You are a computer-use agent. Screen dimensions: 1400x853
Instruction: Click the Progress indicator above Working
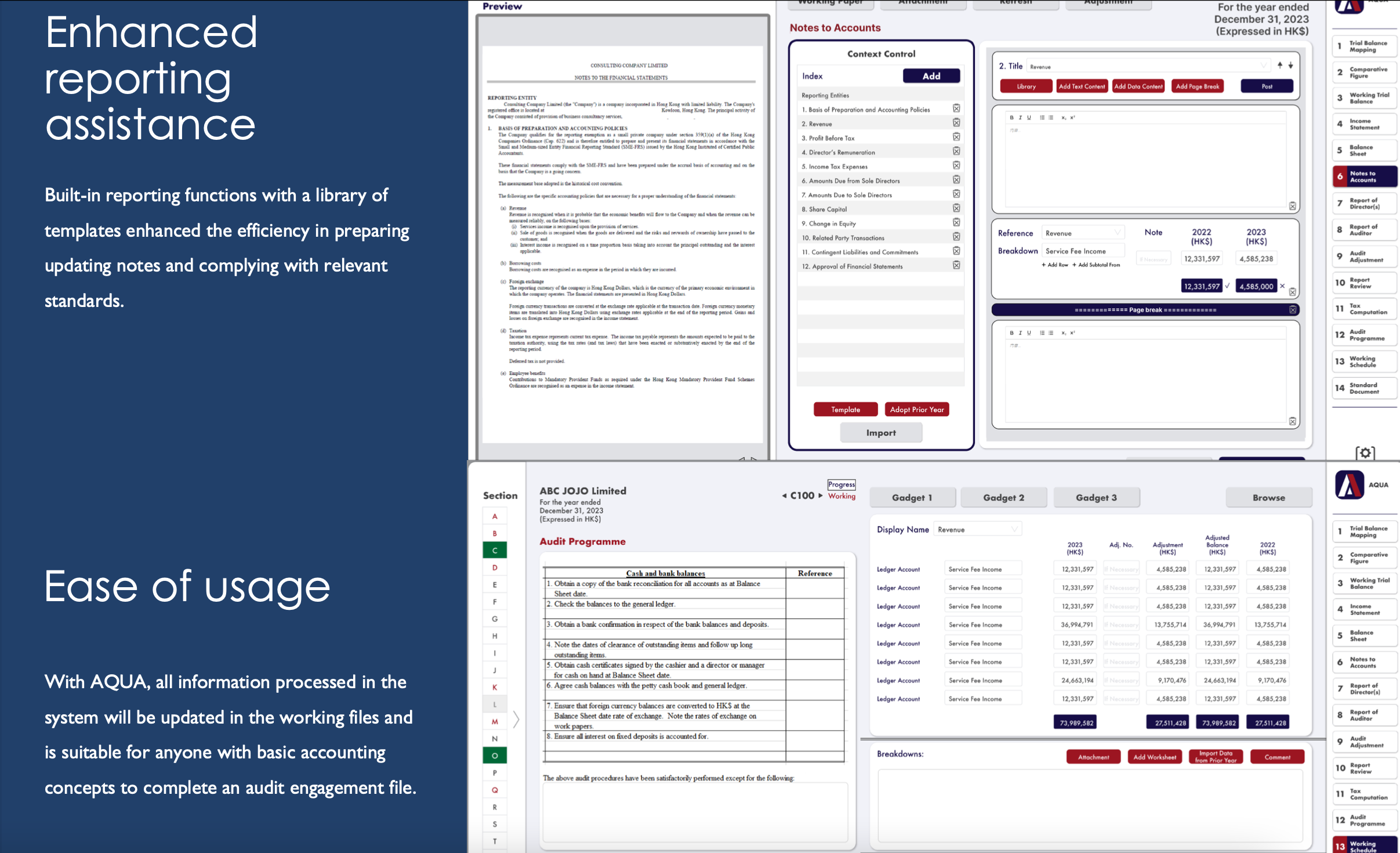841,485
